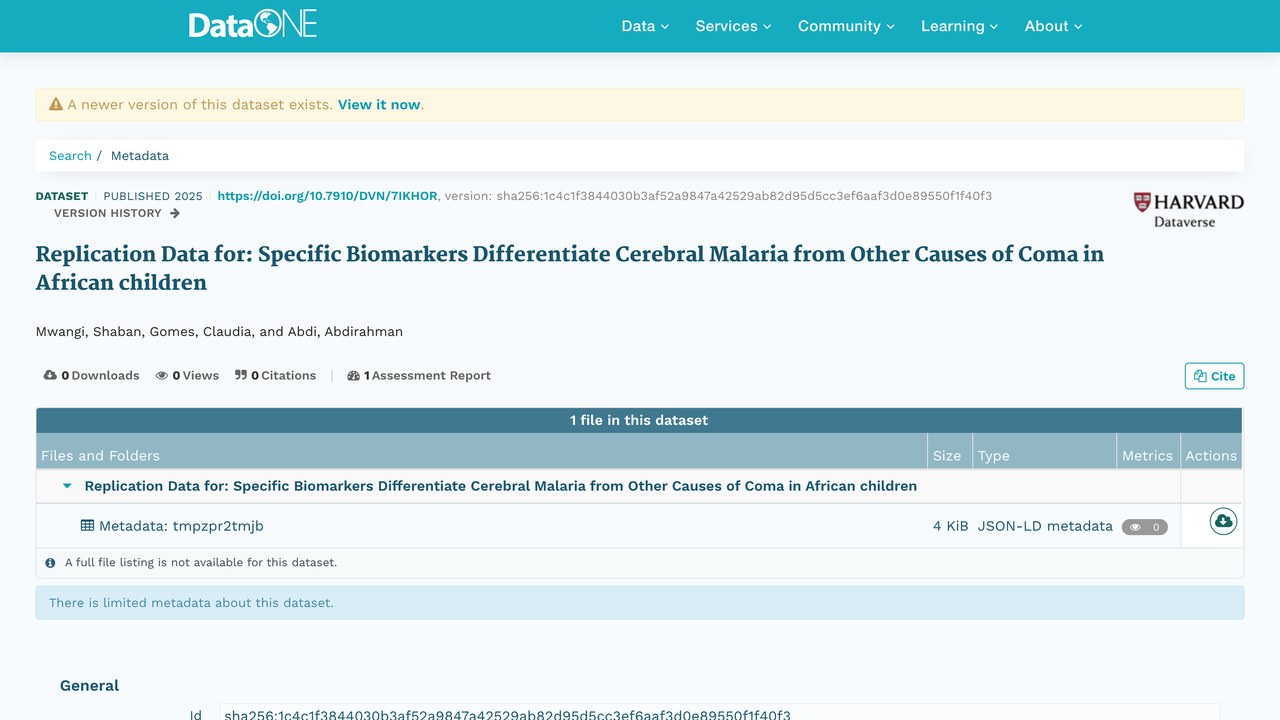Click the author names line
The image size is (1280, 720).
[x=219, y=332]
